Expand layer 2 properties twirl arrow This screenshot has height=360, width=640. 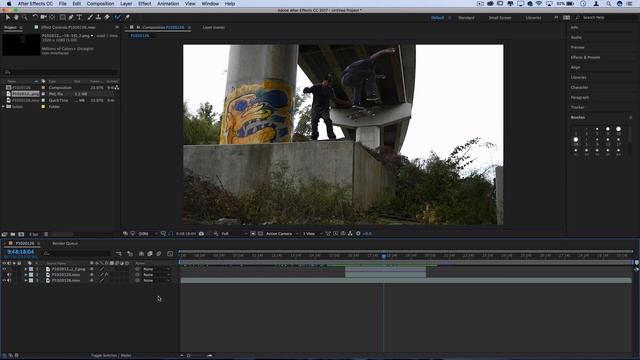(26, 275)
